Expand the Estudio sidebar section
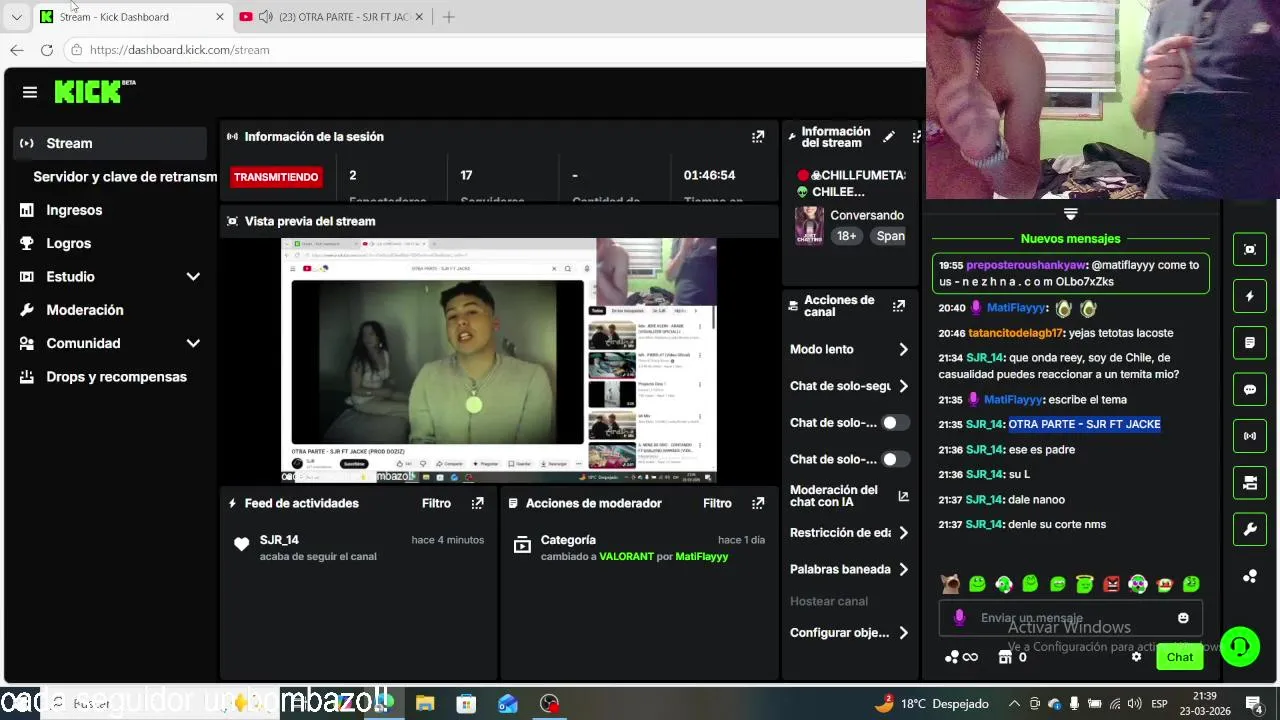This screenshot has height=720, width=1280. coord(110,277)
